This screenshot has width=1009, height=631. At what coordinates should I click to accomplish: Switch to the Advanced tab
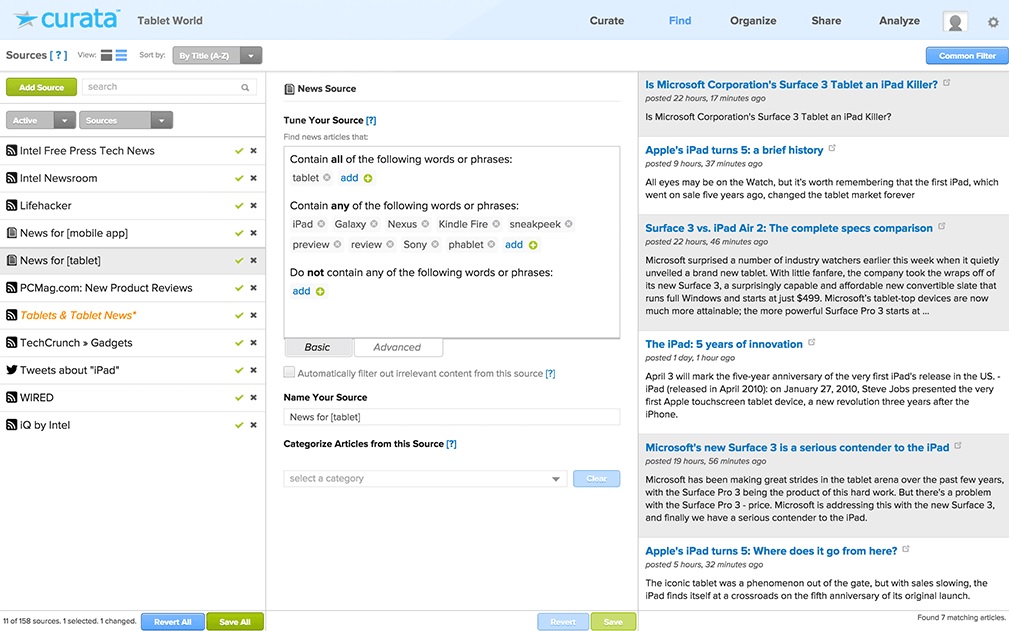coord(397,347)
